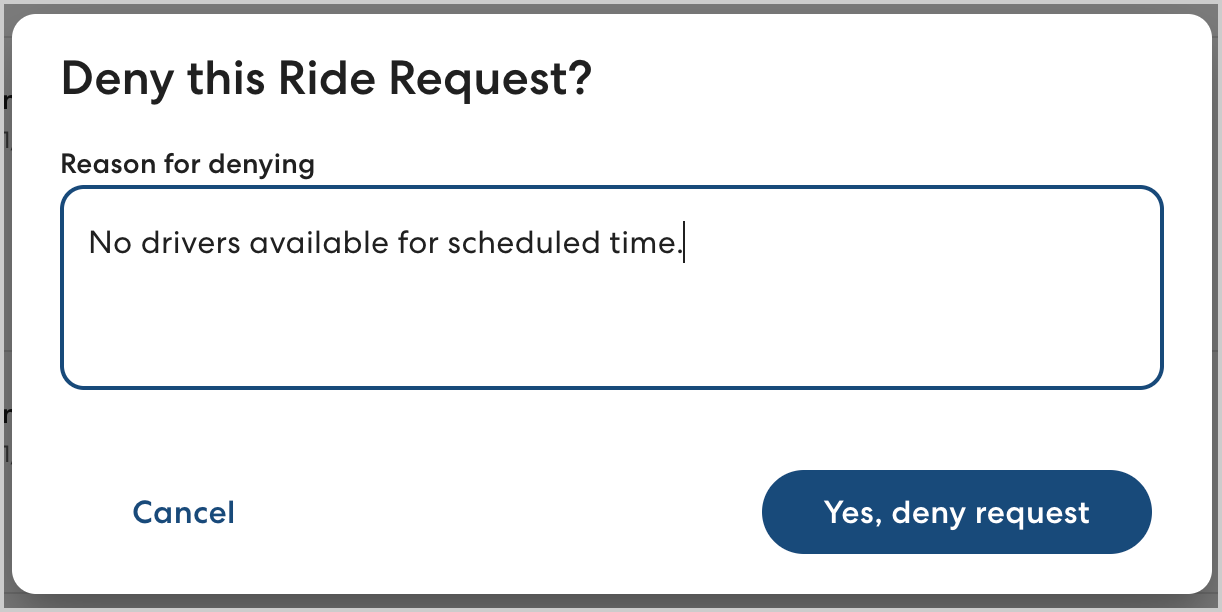
Task: Click the word "No" in the reason
Action: coord(108,243)
